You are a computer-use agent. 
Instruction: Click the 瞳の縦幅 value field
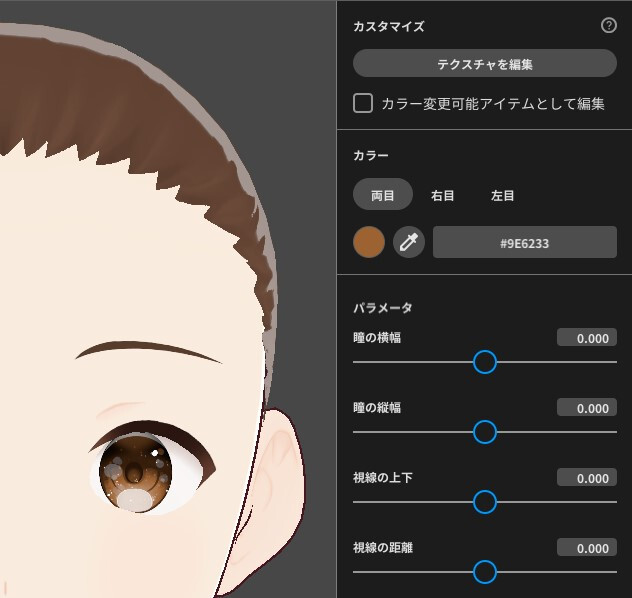pos(586,408)
